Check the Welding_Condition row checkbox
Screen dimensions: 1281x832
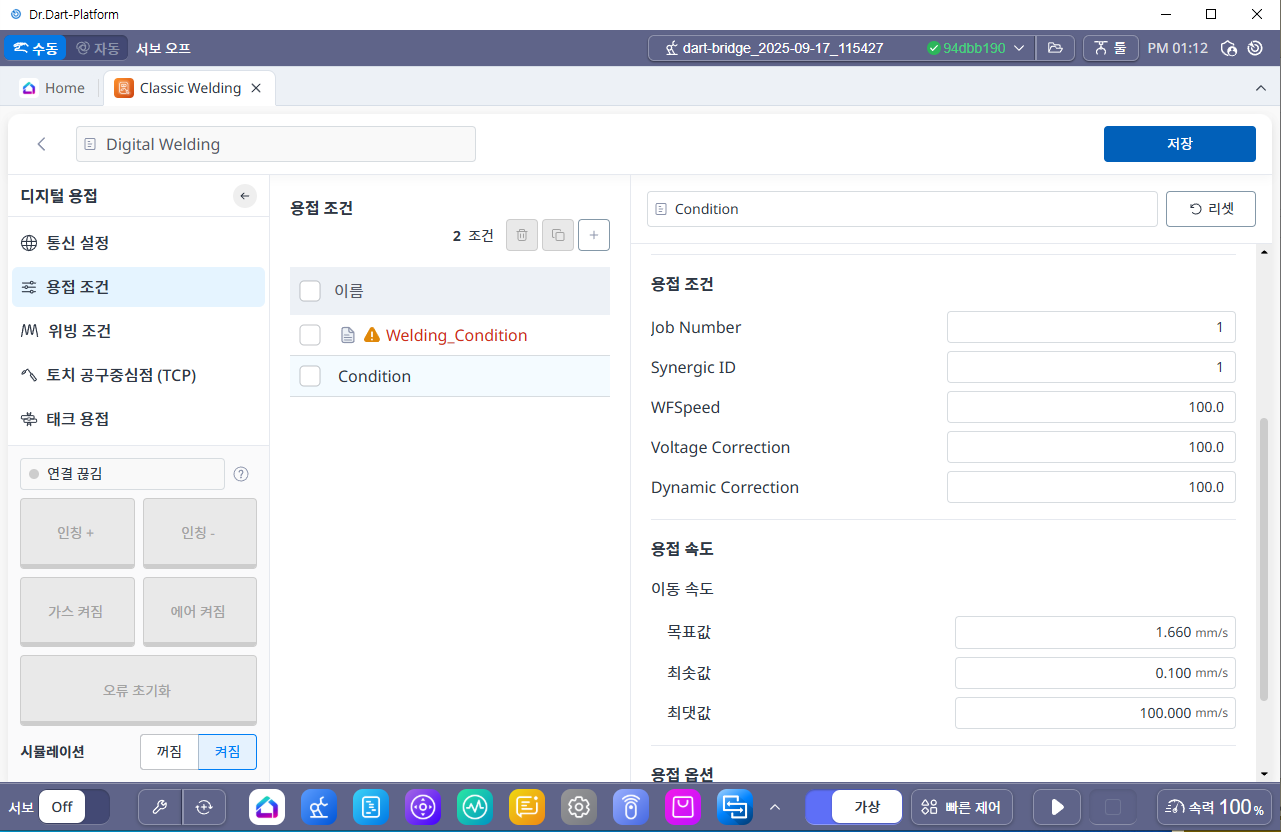coord(310,335)
